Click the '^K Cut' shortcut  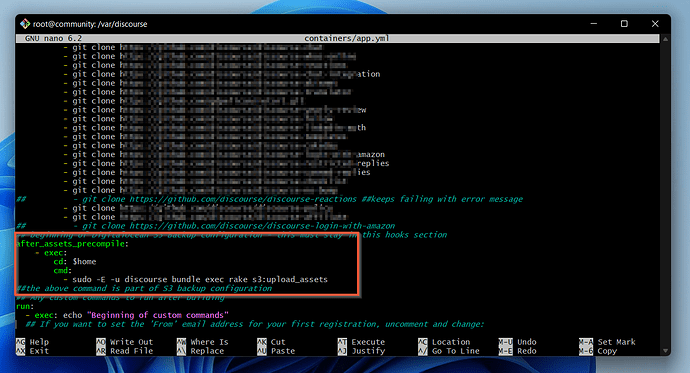(271, 342)
